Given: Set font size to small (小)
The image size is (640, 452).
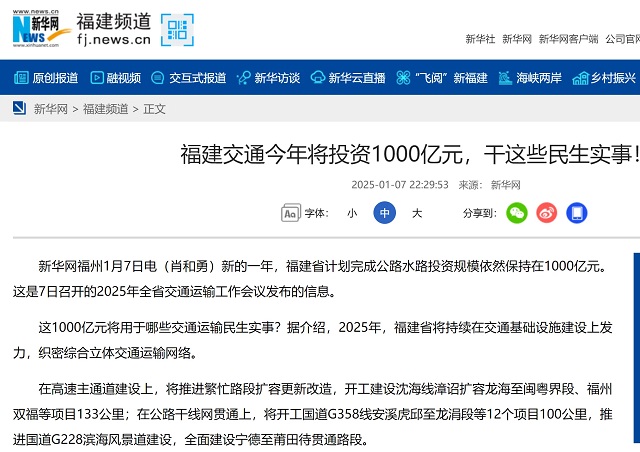Looking at the screenshot, I should [352, 213].
